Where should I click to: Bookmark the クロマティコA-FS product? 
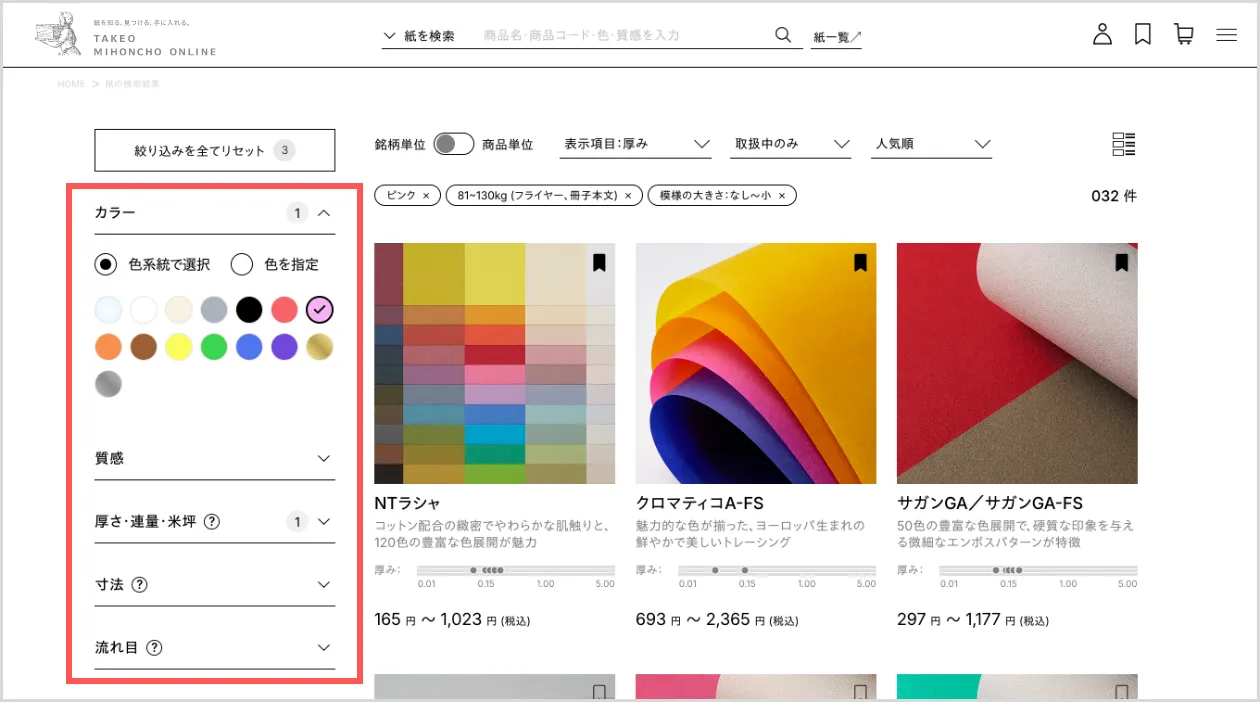860,263
